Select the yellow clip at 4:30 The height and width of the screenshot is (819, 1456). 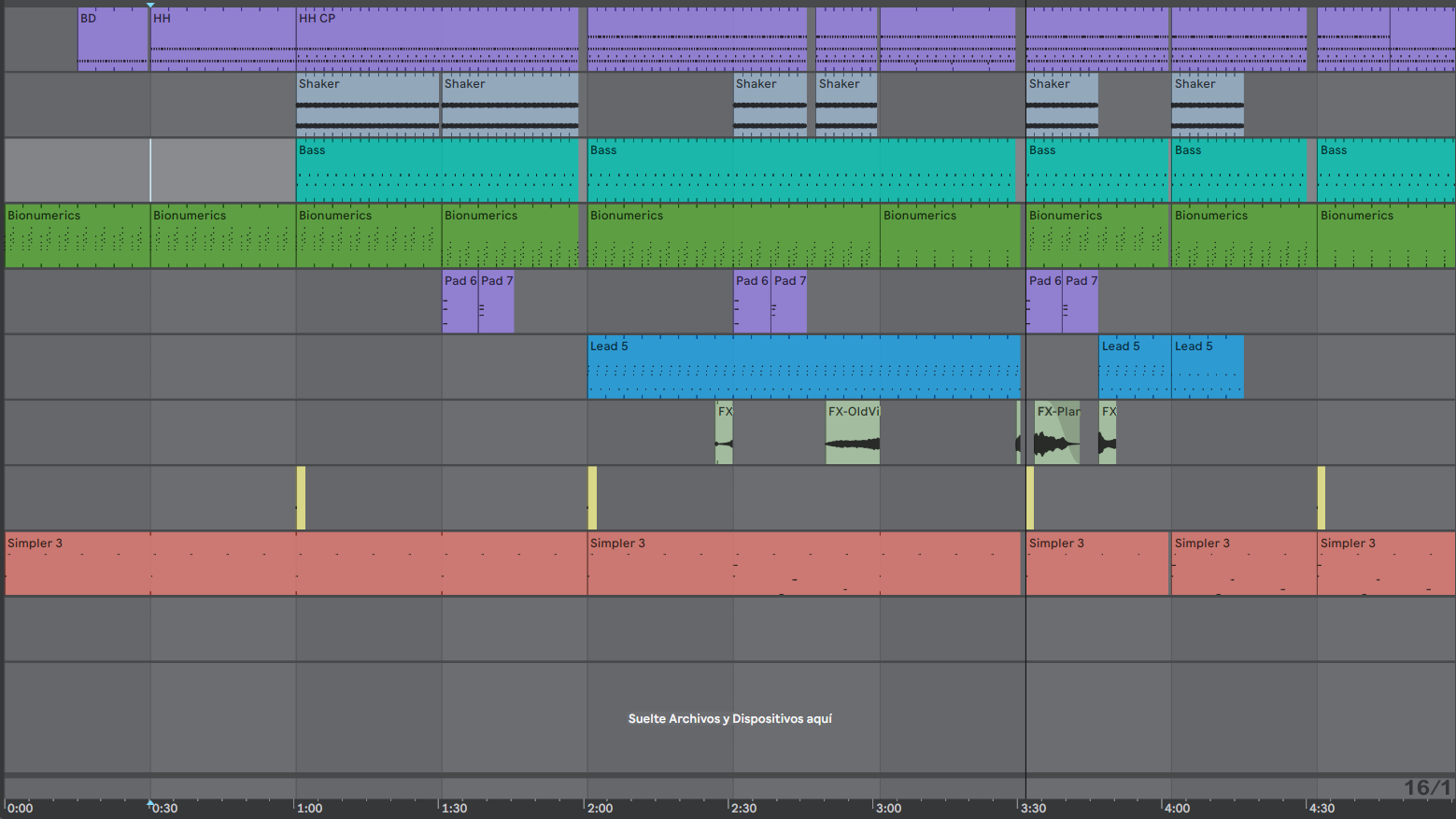click(x=1322, y=499)
